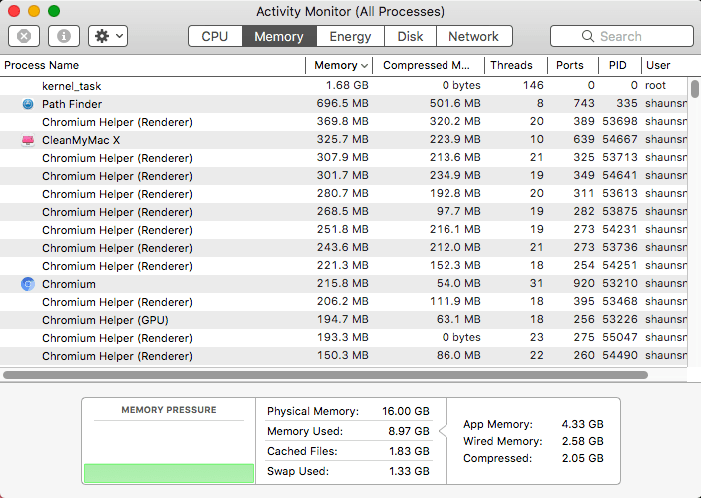Click Chromium's 920 ports value
The height and width of the screenshot is (498, 701).
tap(584, 283)
